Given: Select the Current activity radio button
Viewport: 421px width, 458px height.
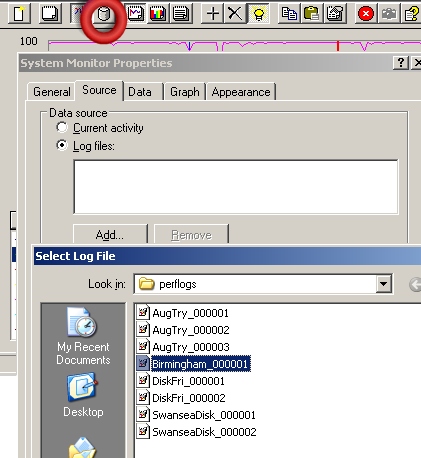Looking at the screenshot, I should [62, 127].
